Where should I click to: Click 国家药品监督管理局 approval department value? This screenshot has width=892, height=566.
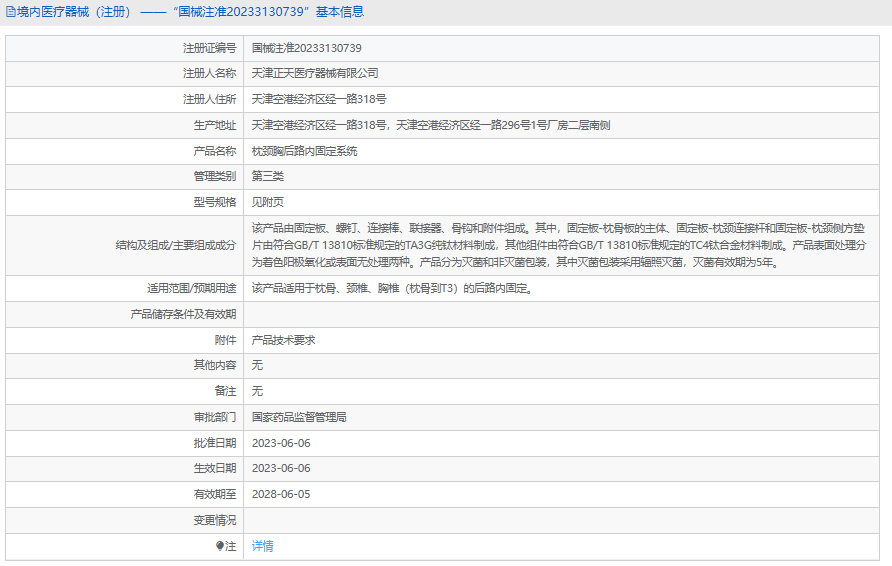click(x=298, y=417)
